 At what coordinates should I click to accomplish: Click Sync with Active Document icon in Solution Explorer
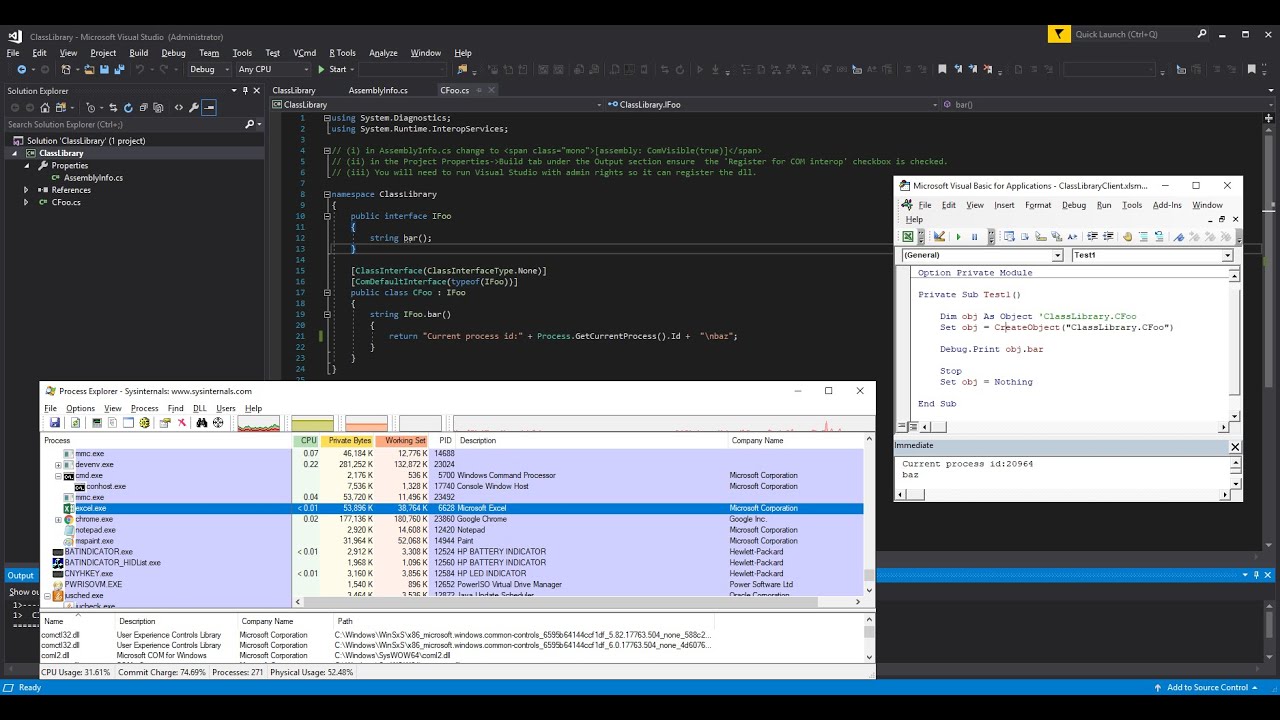pos(112,107)
